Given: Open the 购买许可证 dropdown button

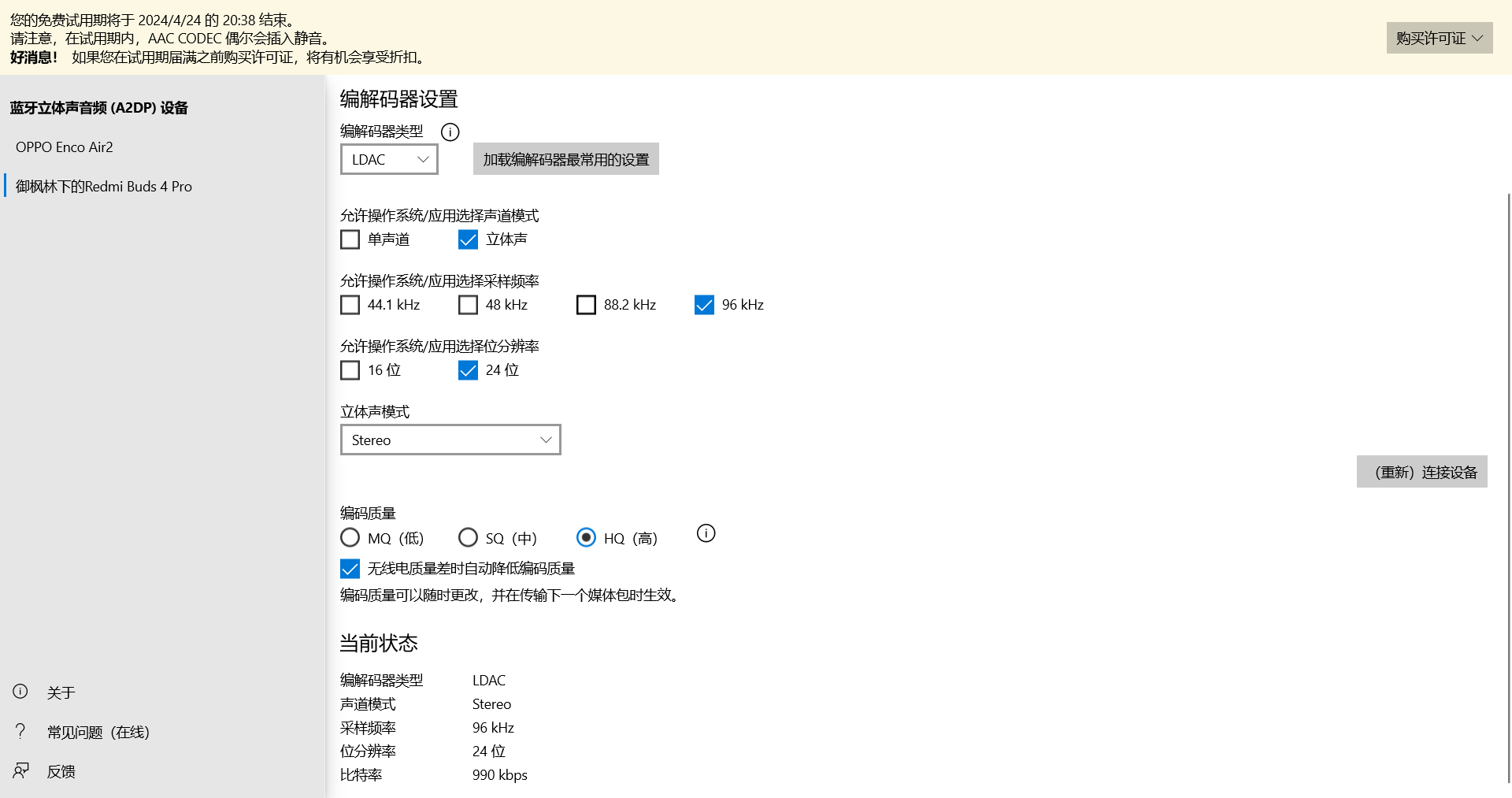Looking at the screenshot, I should [1439, 38].
